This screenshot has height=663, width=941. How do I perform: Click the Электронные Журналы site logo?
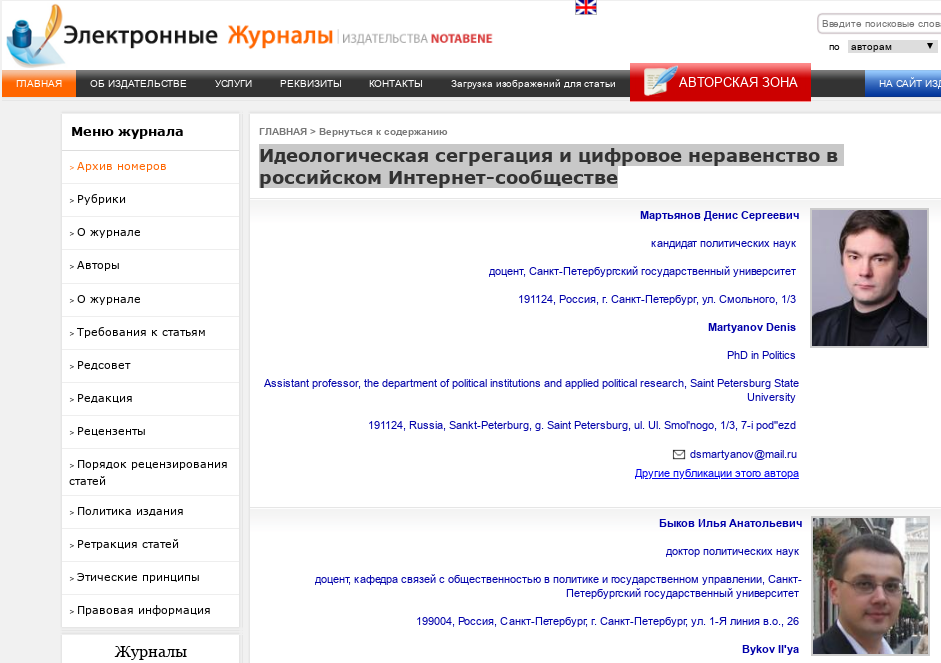pos(250,38)
